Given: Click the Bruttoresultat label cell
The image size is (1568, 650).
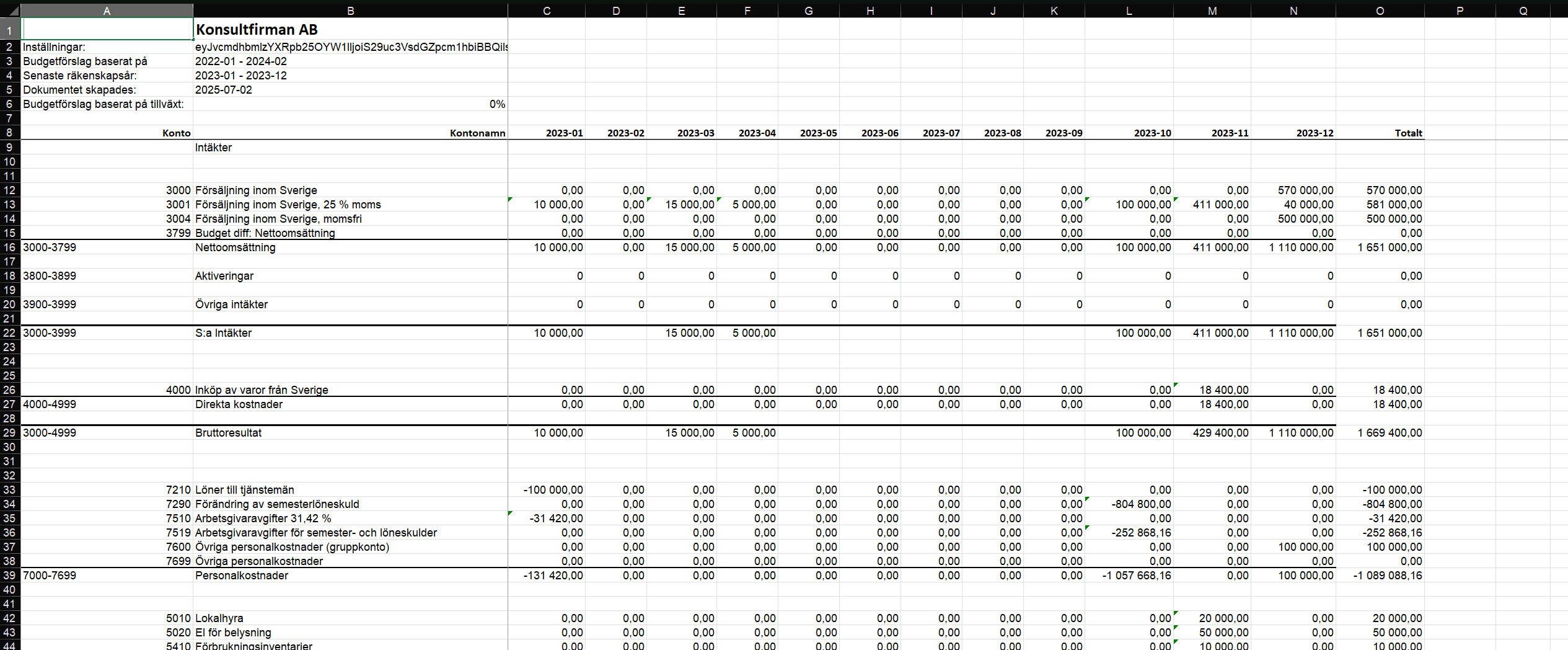Looking at the screenshot, I should (351, 433).
